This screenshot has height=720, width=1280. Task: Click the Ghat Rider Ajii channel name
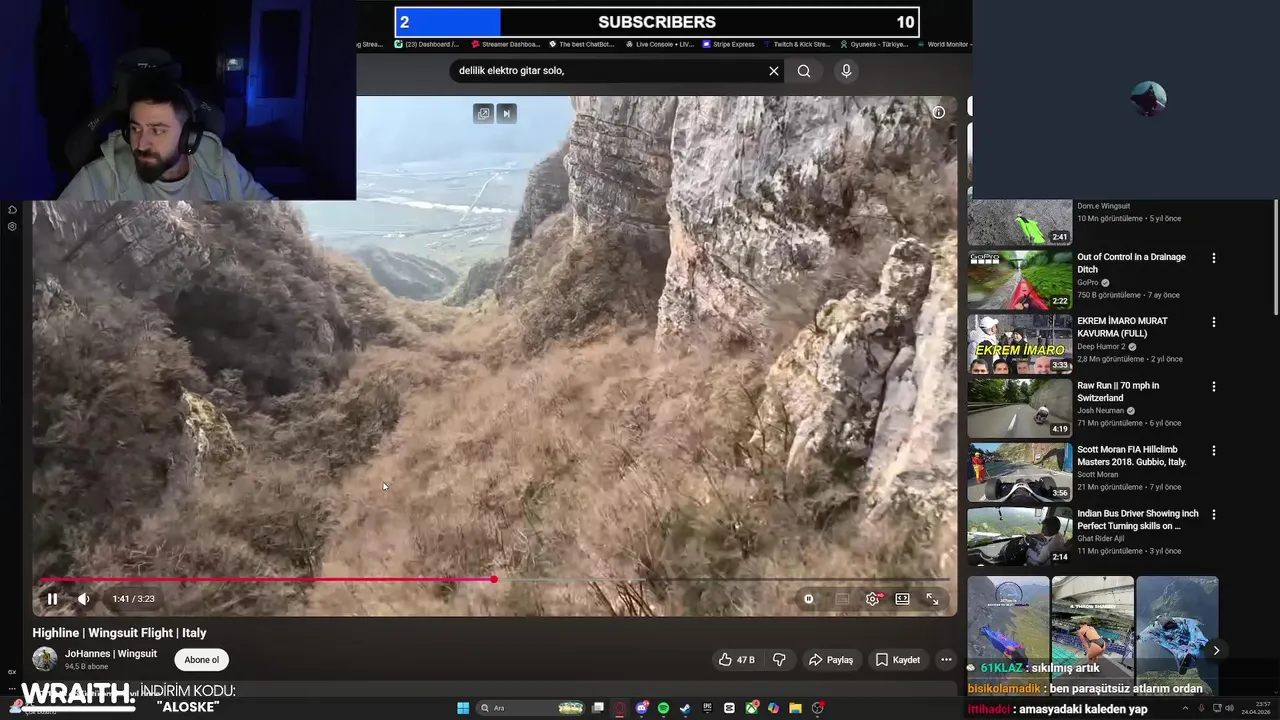pos(1100,539)
